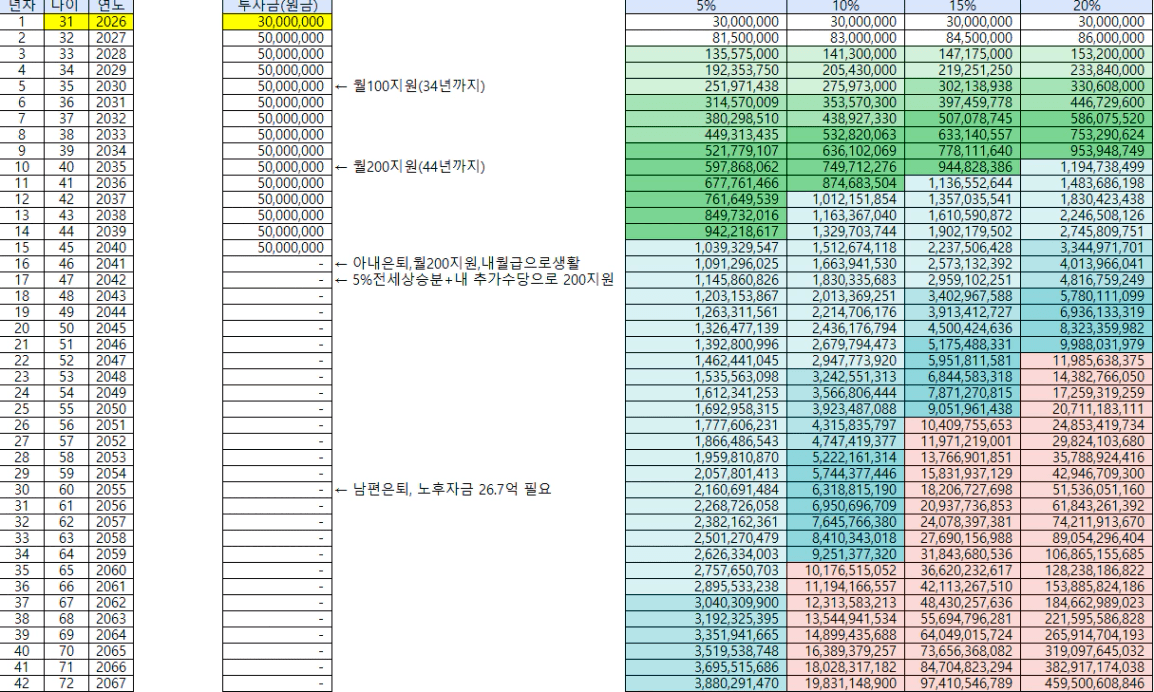Select the pink cell 10,409,755,653
The height and width of the screenshot is (692, 1154).
963,426
